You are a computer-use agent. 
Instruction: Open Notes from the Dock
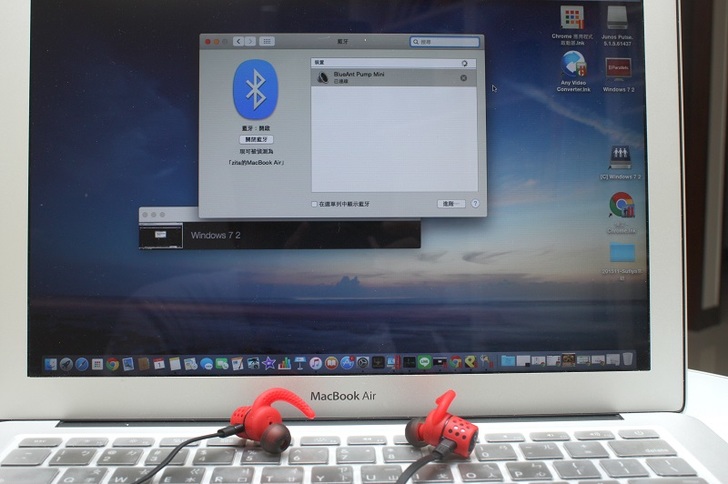point(175,363)
